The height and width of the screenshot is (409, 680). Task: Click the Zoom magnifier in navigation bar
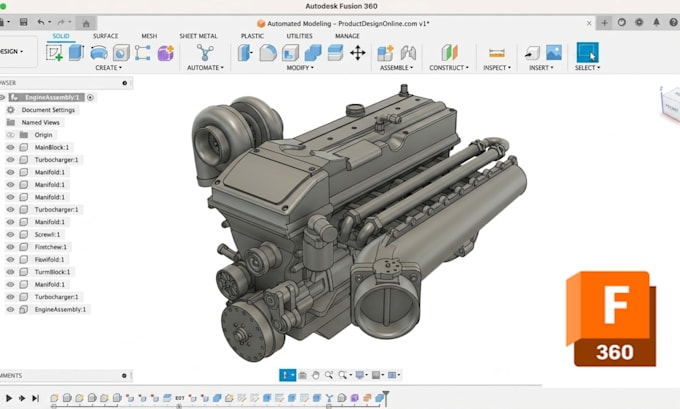coord(329,375)
